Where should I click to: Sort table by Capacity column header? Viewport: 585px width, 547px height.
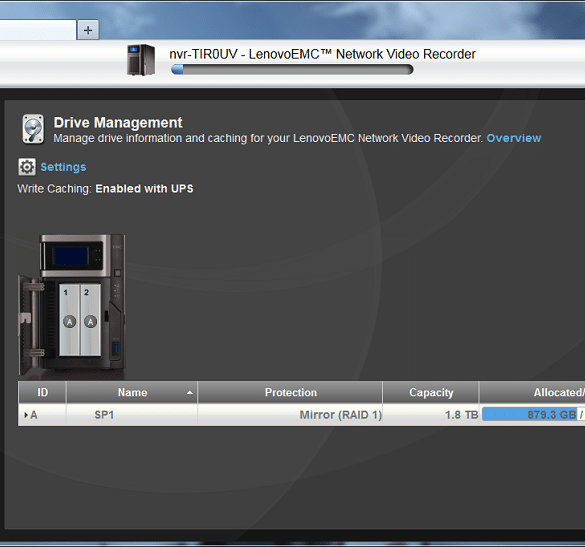(x=431, y=392)
